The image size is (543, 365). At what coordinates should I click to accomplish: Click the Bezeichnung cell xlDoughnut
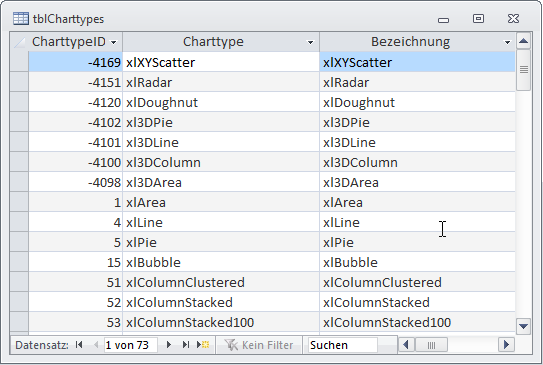coord(417,102)
